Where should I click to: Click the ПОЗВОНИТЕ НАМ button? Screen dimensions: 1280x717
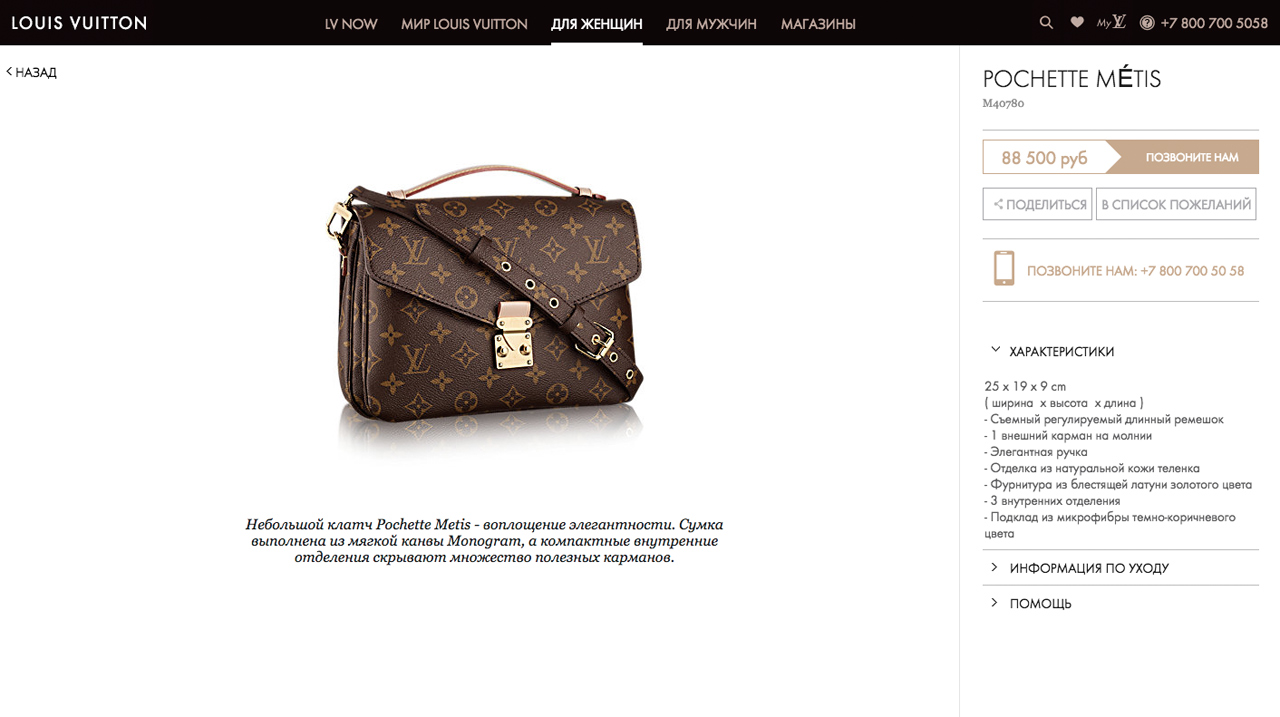click(x=1188, y=157)
